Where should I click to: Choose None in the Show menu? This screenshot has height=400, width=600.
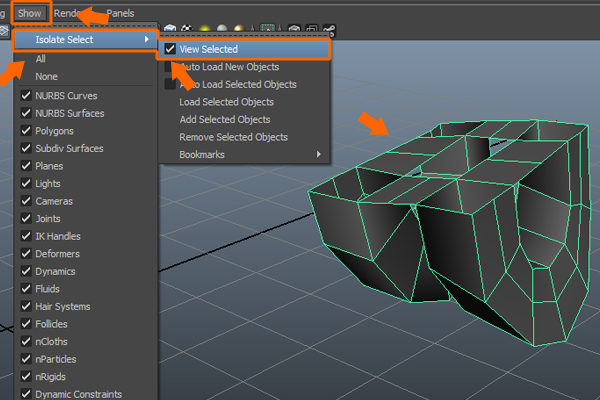click(x=46, y=76)
